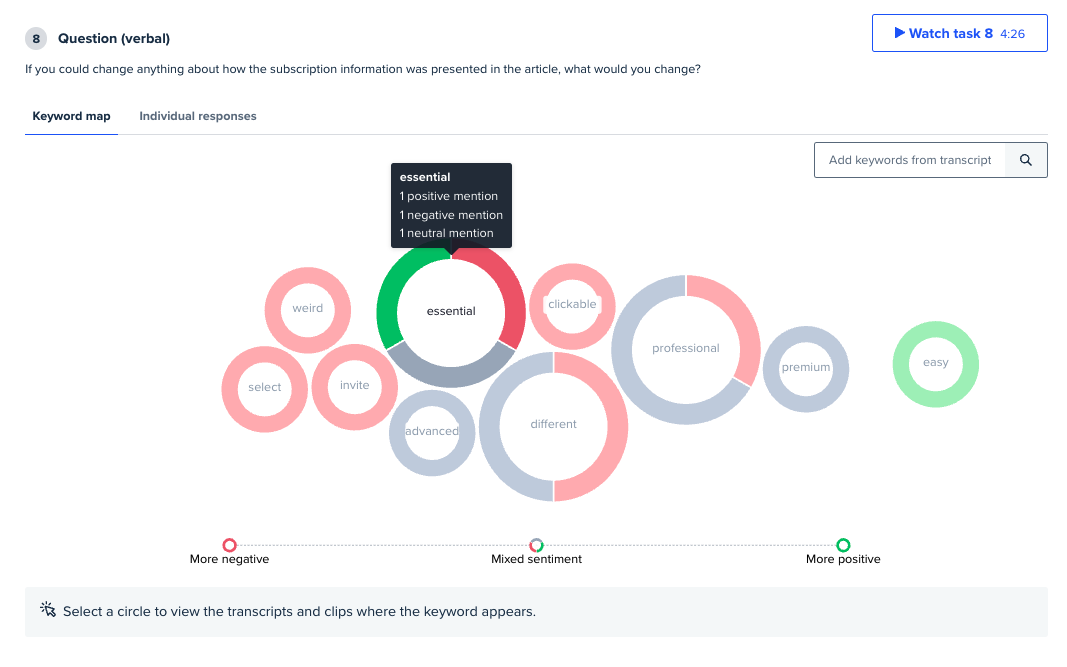The width and height of the screenshot is (1067, 667).
Task: Click the Mixed sentiment legend circle
Action: click(536, 545)
